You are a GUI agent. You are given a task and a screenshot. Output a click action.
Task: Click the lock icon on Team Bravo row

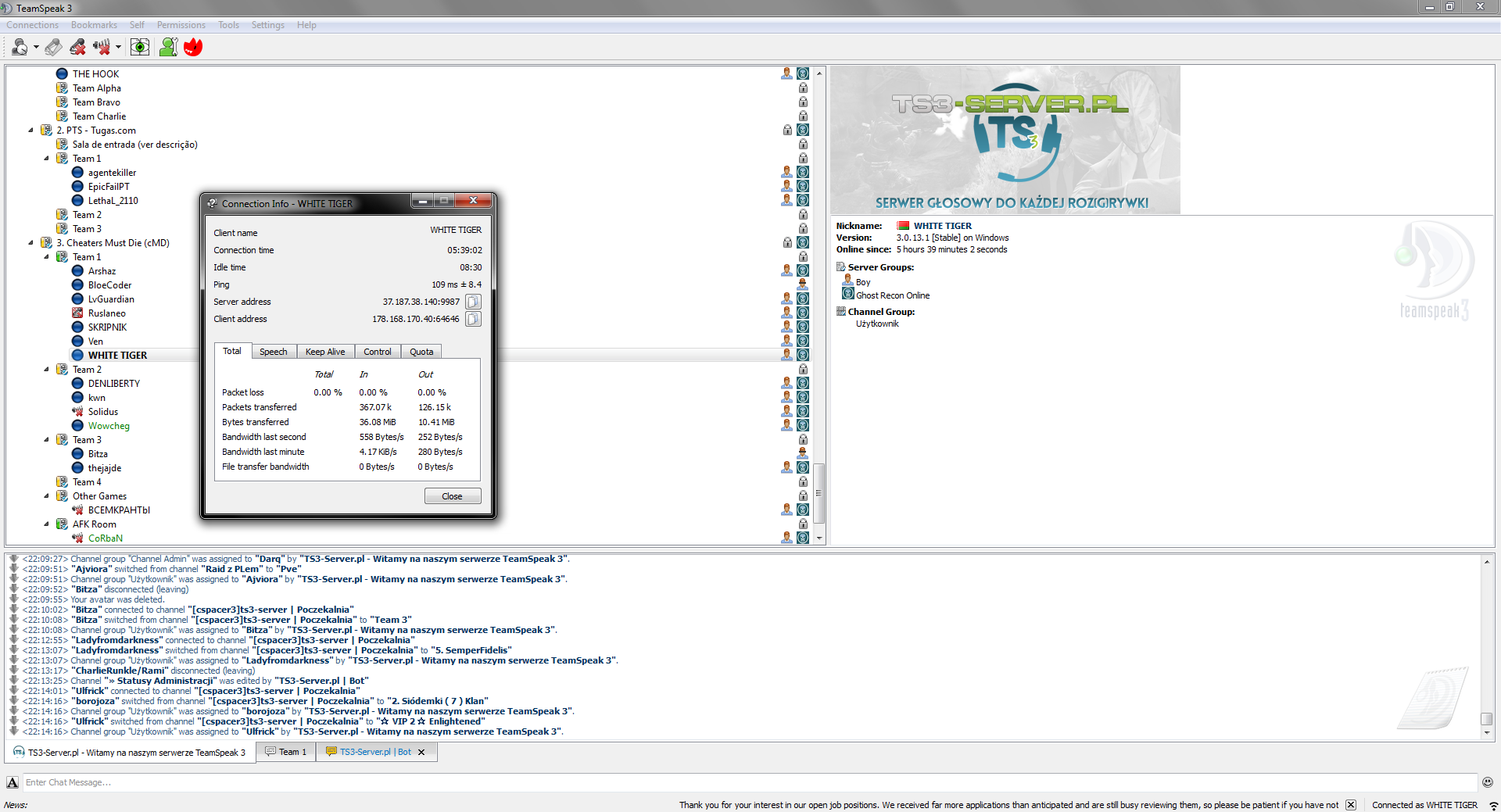[x=803, y=102]
